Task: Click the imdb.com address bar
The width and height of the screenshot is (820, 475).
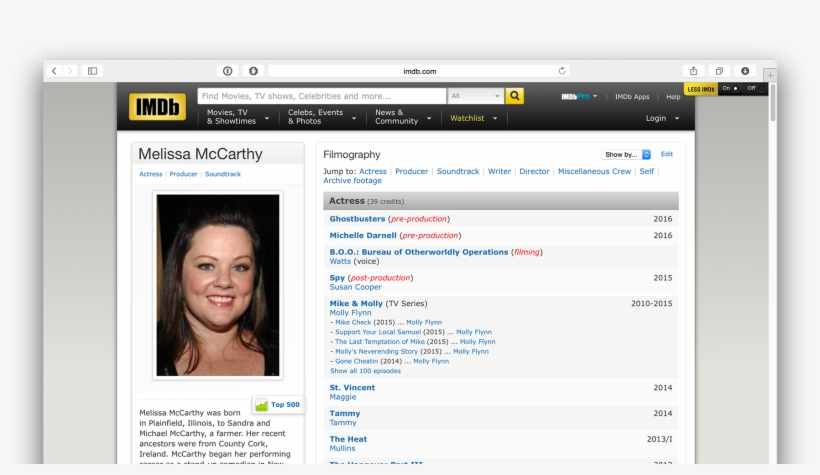Action: point(419,71)
